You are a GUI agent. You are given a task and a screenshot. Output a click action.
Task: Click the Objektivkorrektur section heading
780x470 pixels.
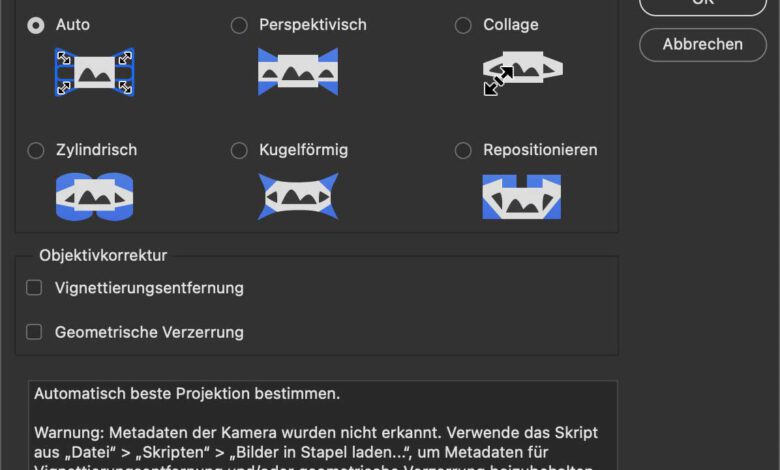point(103,255)
